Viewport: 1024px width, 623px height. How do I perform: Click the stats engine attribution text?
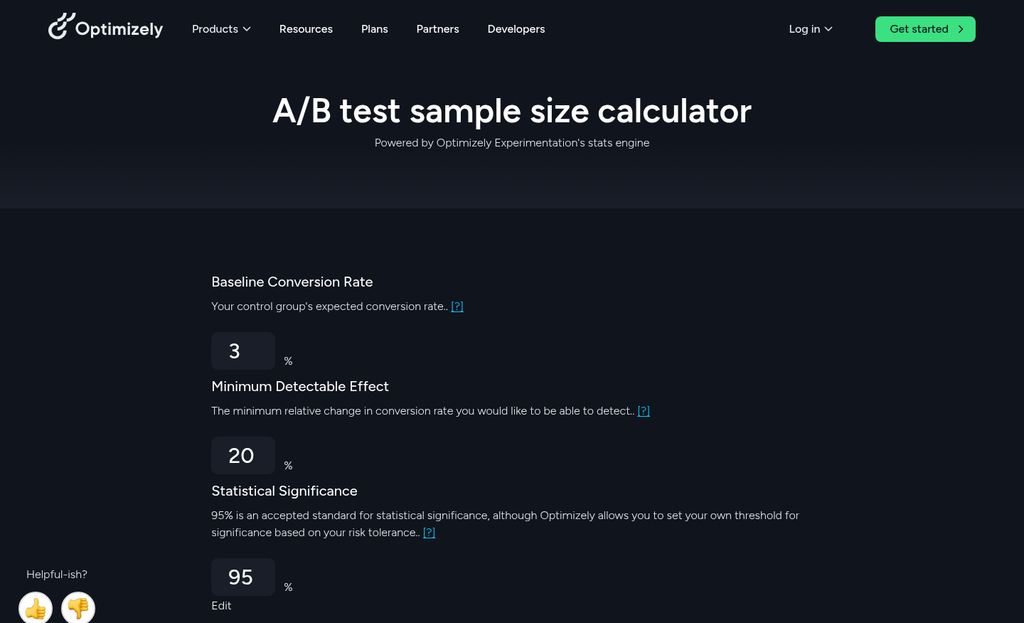[512, 142]
